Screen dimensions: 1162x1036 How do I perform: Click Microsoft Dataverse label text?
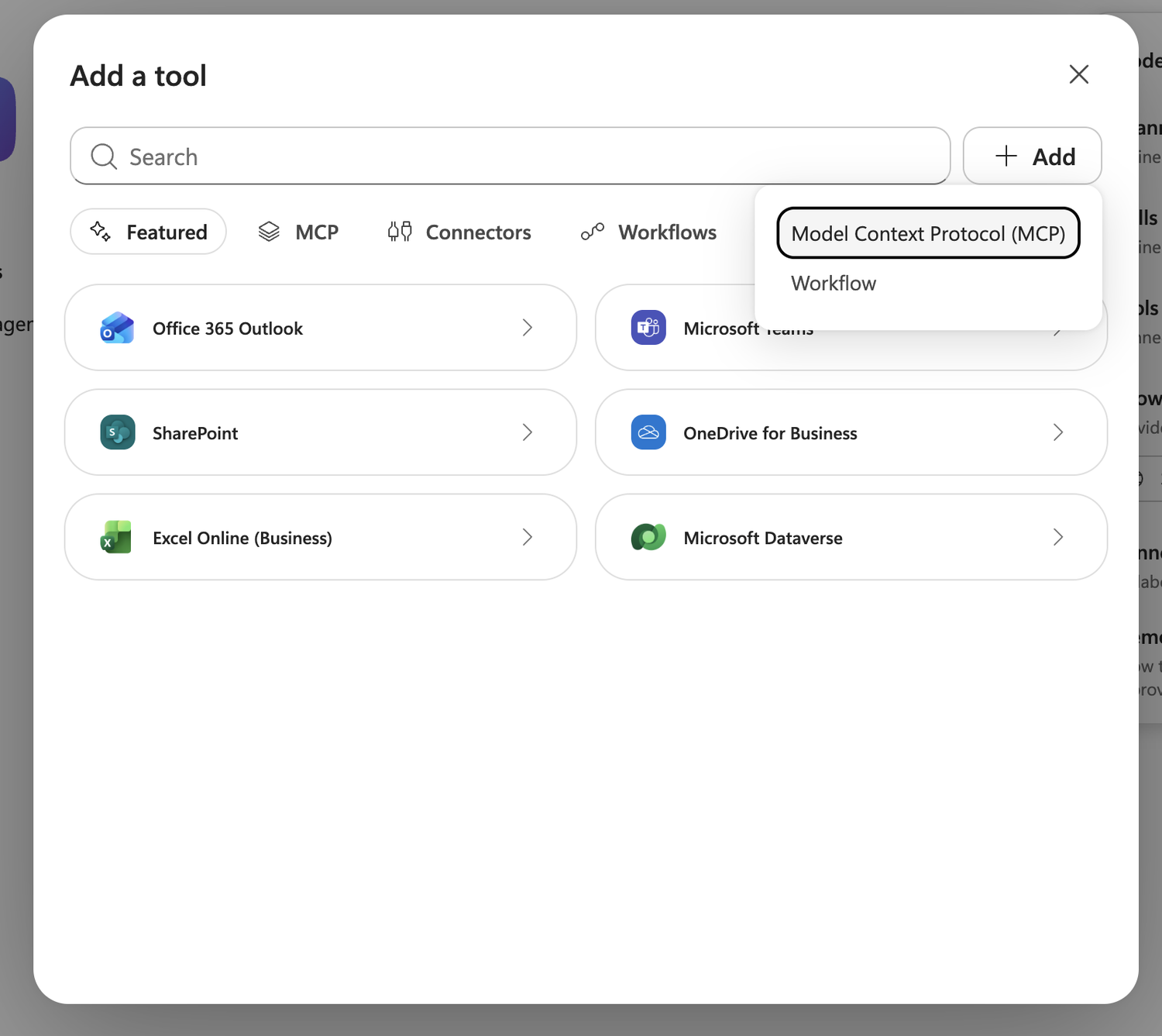pos(763,538)
